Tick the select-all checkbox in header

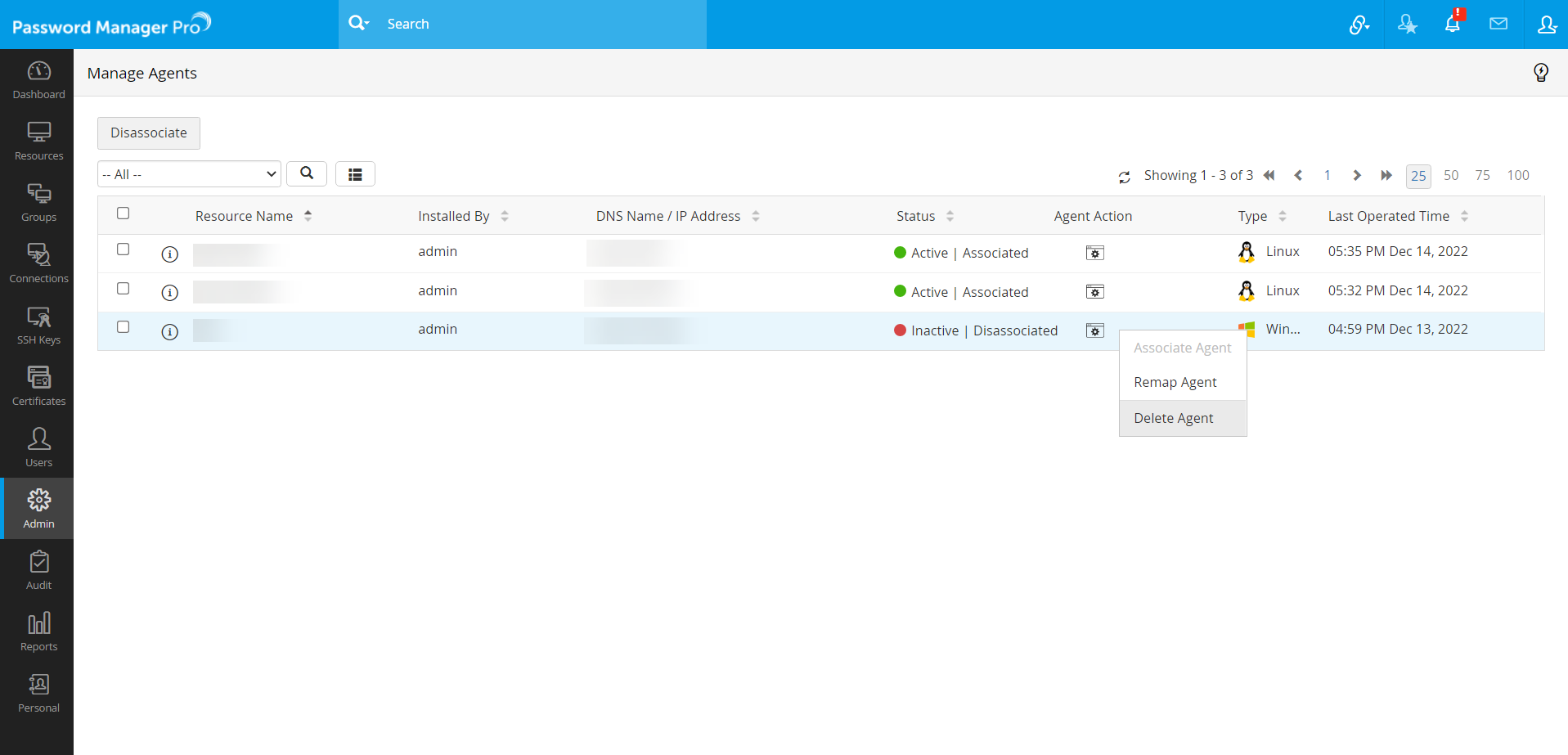coord(124,213)
